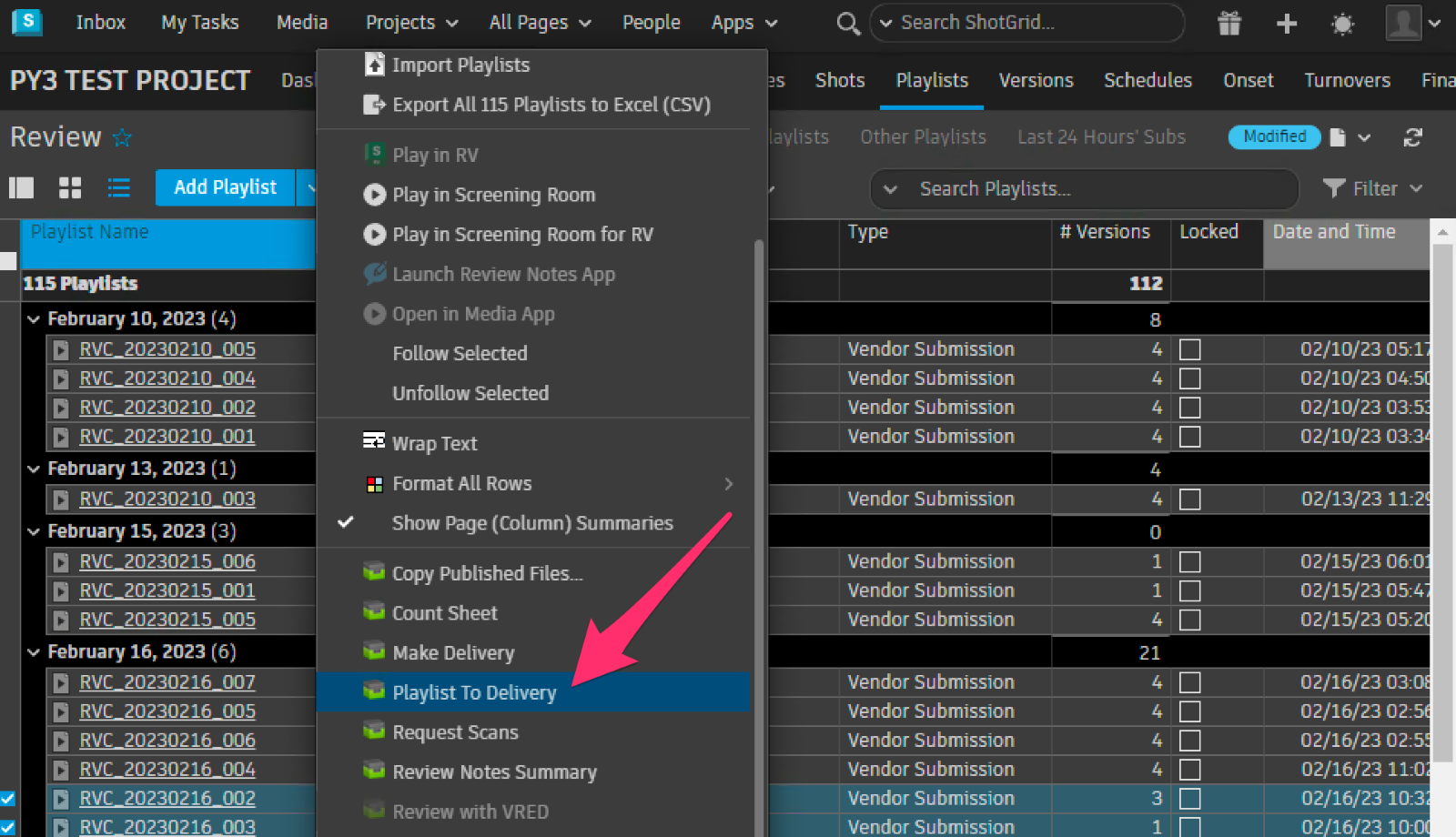1456x837 pixels.
Task: Sort by the Date and Time column header
Action: [1346, 243]
